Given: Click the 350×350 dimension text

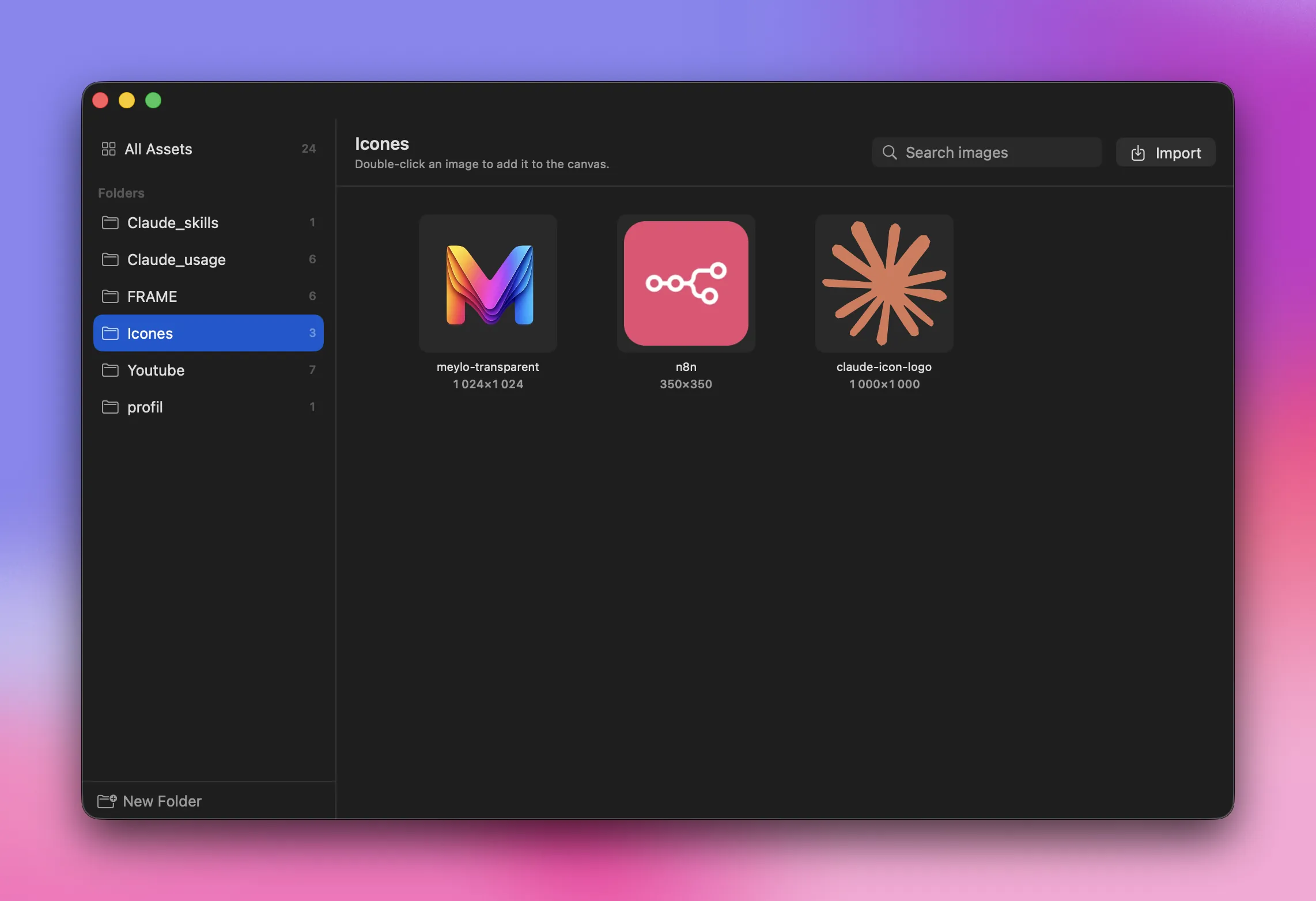Looking at the screenshot, I should point(686,384).
